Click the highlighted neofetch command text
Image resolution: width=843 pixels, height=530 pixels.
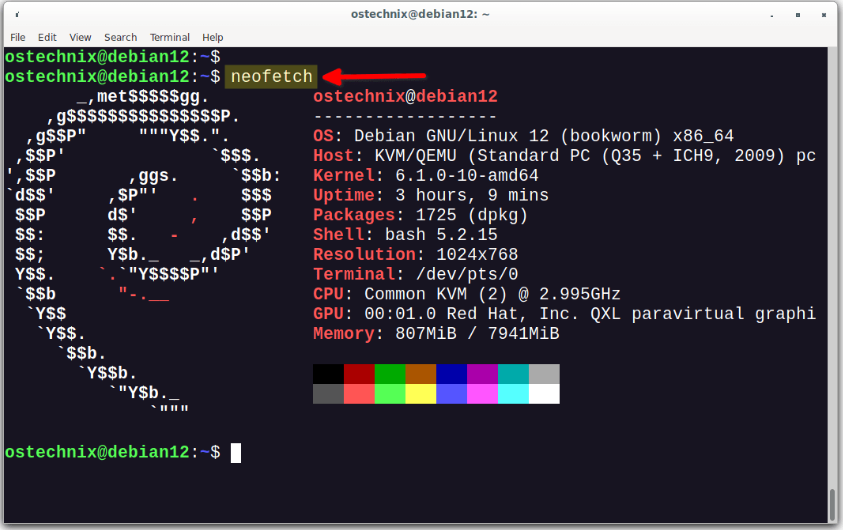click(272, 76)
